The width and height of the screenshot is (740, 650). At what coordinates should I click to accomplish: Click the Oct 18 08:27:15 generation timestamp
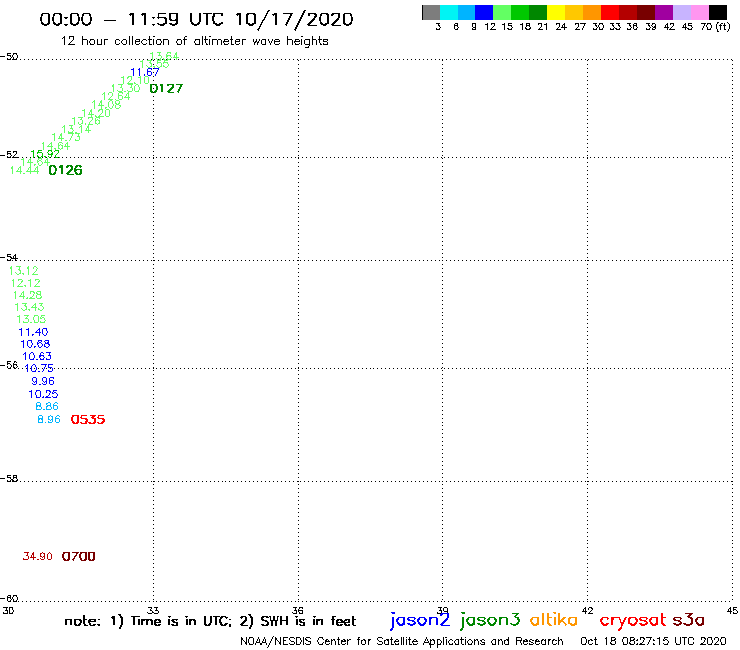point(653,641)
